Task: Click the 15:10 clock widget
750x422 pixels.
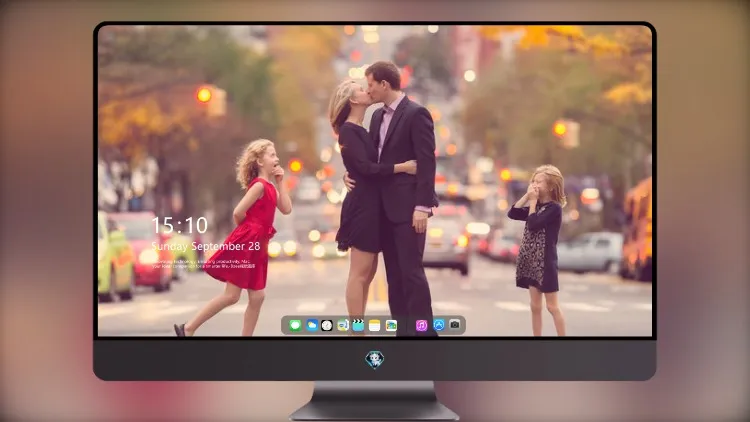Action: (180, 225)
